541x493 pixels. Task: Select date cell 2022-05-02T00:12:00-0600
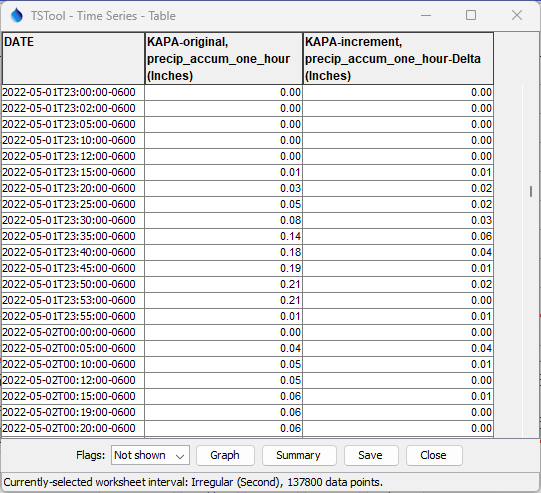(x=73, y=380)
